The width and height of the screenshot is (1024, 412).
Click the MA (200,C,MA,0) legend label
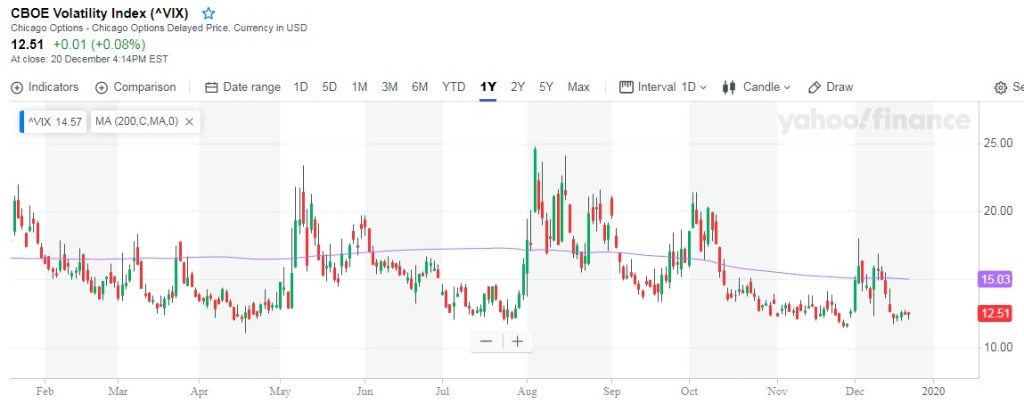point(136,121)
